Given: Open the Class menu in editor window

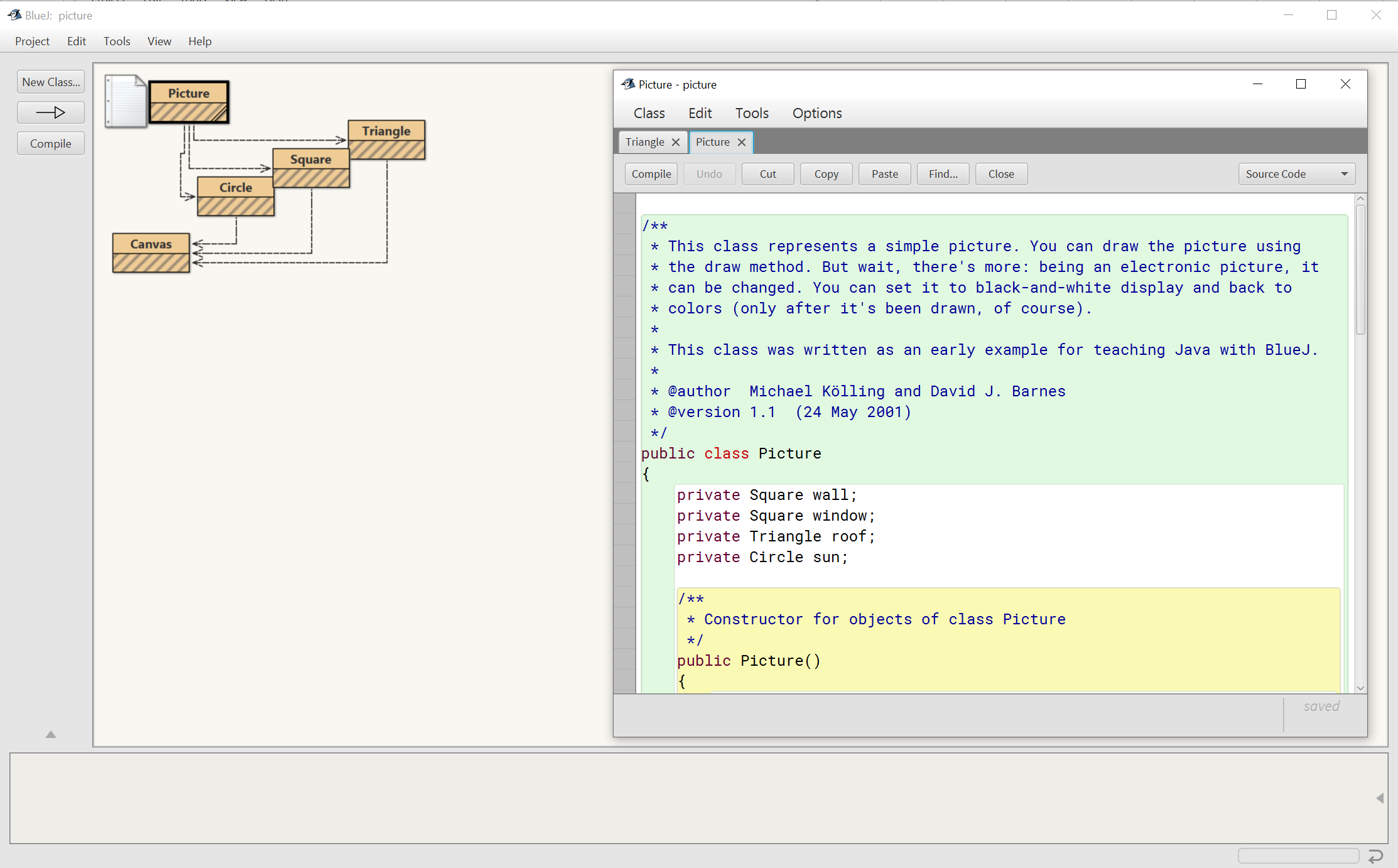Looking at the screenshot, I should (x=649, y=113).
